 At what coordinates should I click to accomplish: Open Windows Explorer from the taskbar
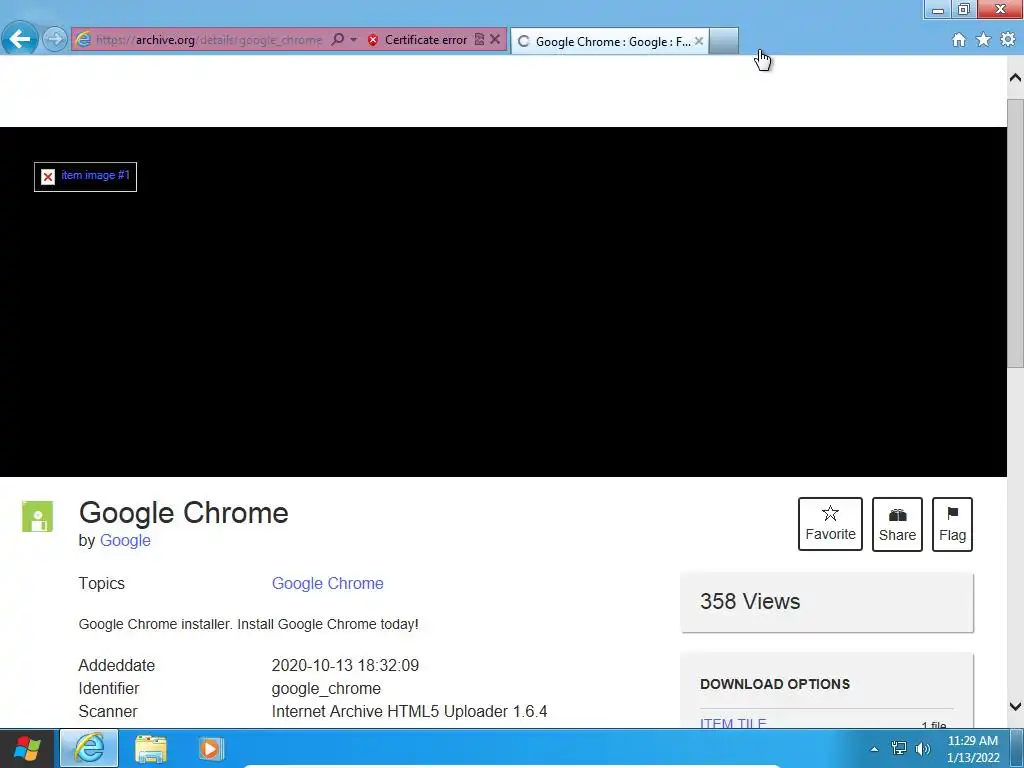click(150, 748)
